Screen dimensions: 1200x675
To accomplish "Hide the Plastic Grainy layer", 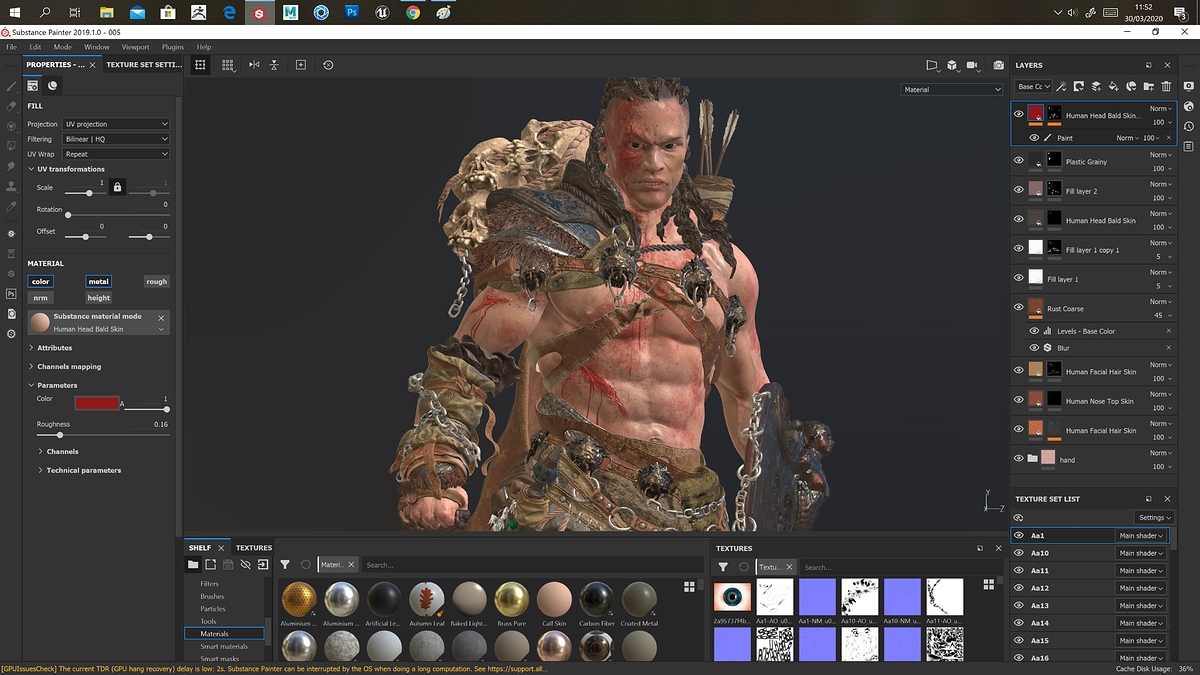I will coord(1019,161).
